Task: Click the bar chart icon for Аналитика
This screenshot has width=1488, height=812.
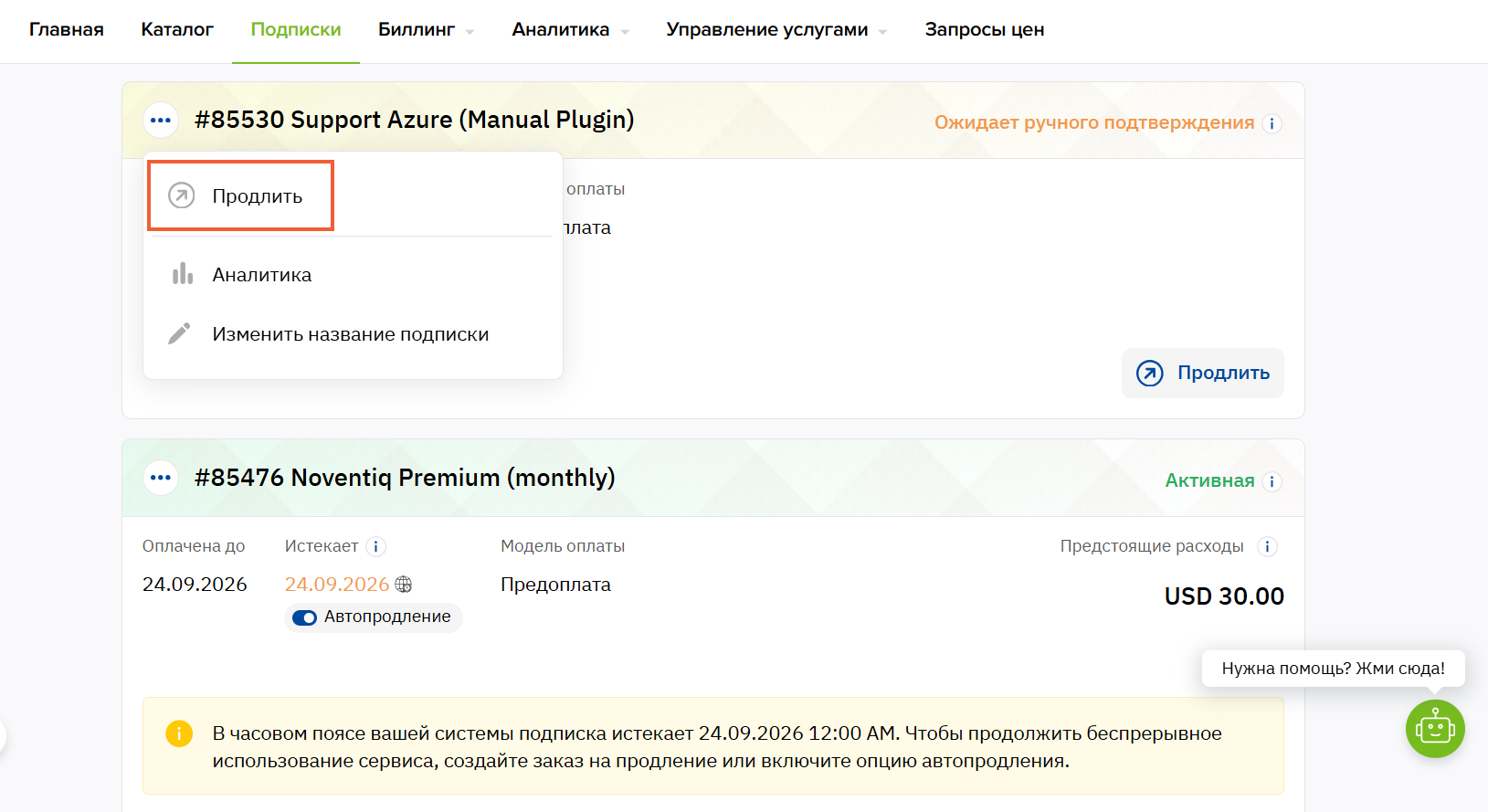Action: (182, 274)
